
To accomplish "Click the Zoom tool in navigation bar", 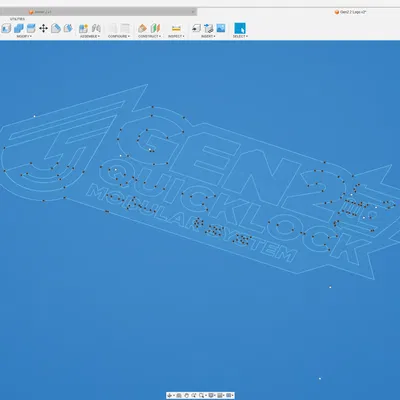I will tap(194, 395).
